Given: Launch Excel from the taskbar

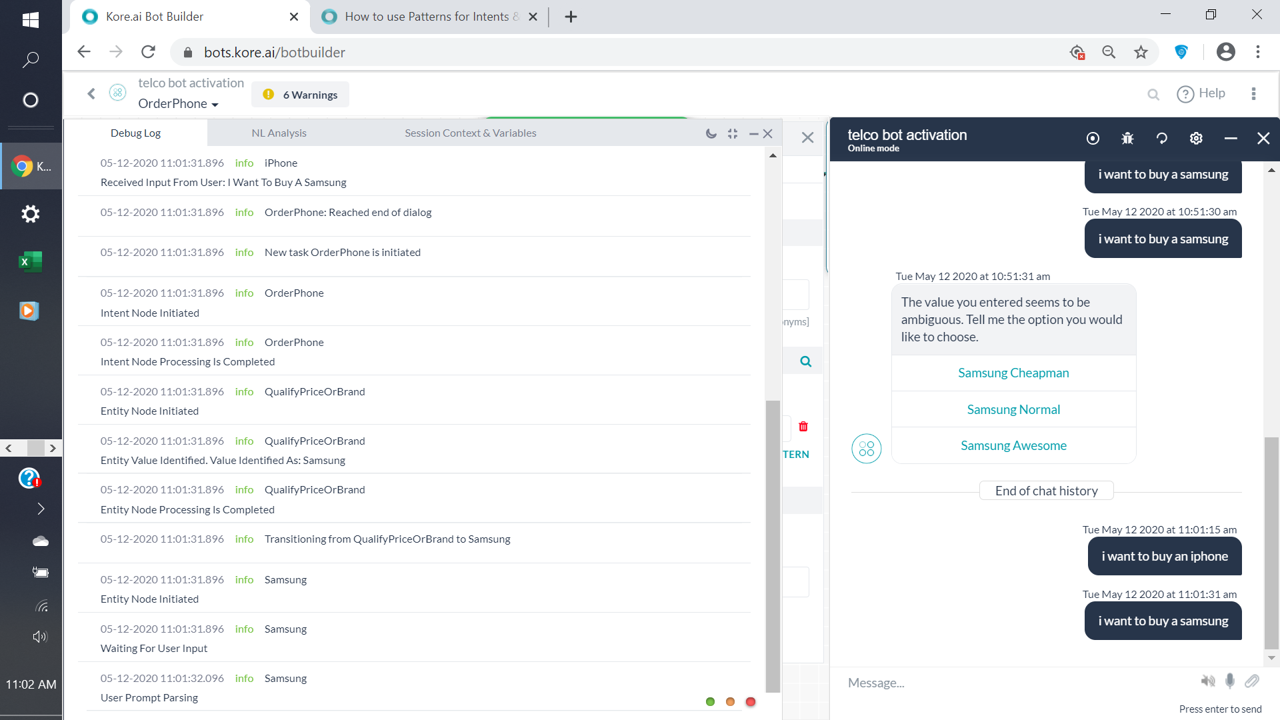Looking at the screenshot, I should [30, 262].
